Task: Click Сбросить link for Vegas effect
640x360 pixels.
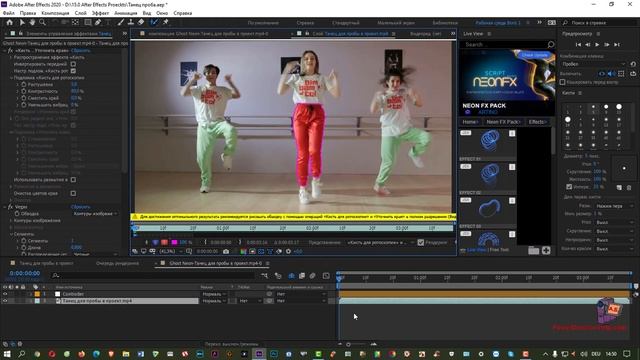Action: [x=80, y=207]
